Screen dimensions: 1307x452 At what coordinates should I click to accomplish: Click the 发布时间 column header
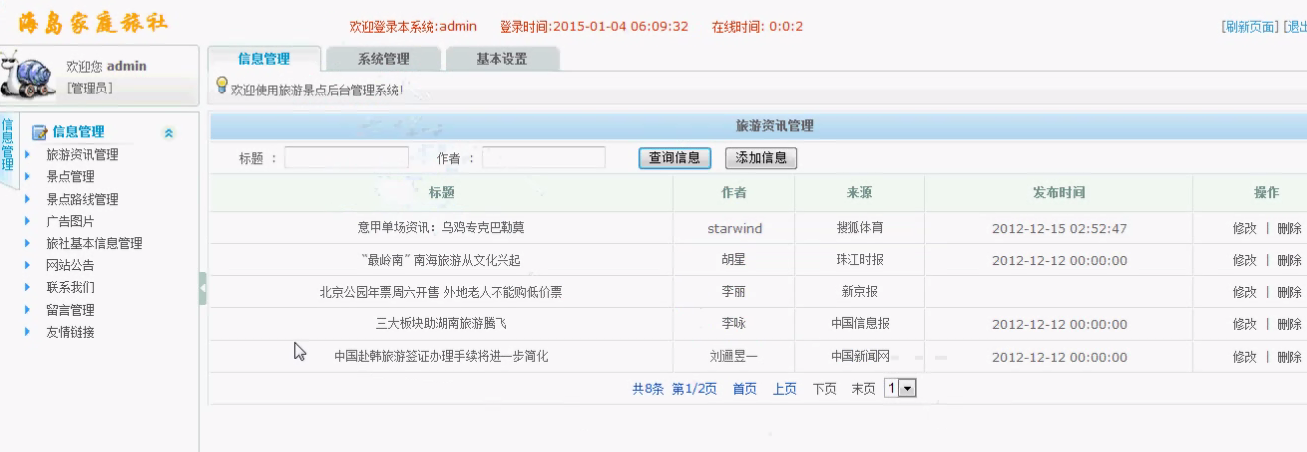(x=1059, y=193)
